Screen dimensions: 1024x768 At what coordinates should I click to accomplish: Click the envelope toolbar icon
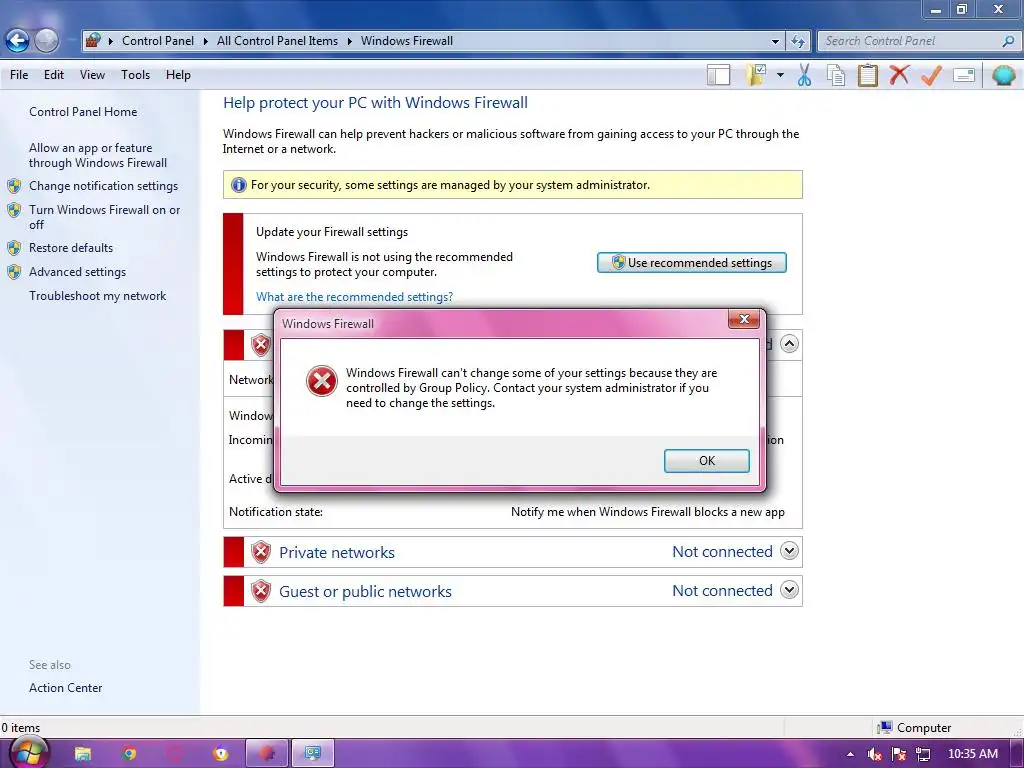coord(963,76)
